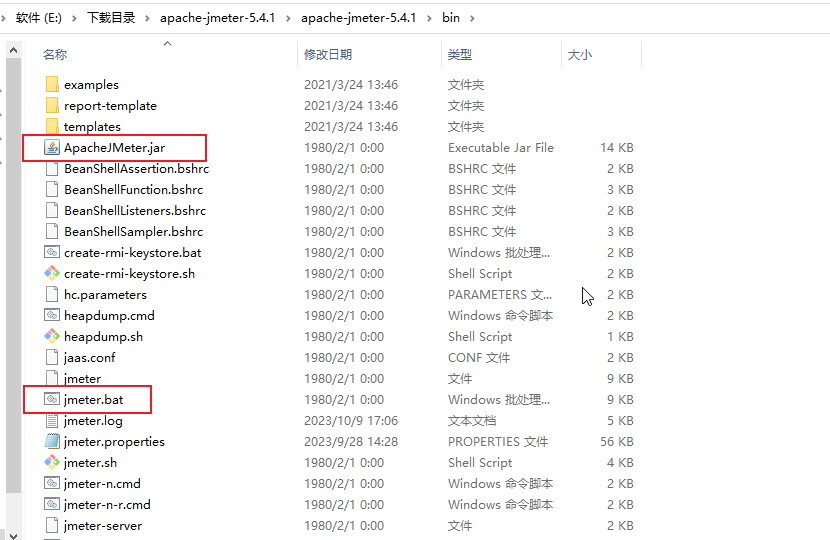
Task: Select the jmeter-server file name
Action: click(103, 526)
